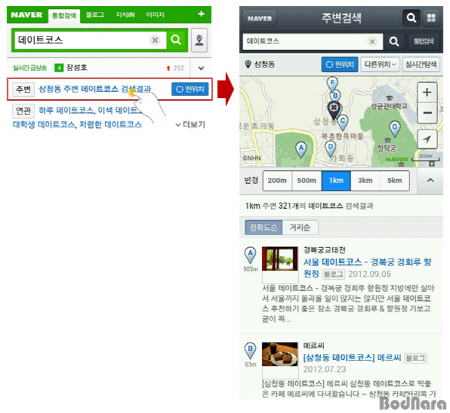The height and width of the screenshot is (413, 450).
Task: Set radius to 3km
Action: (365, 181)
